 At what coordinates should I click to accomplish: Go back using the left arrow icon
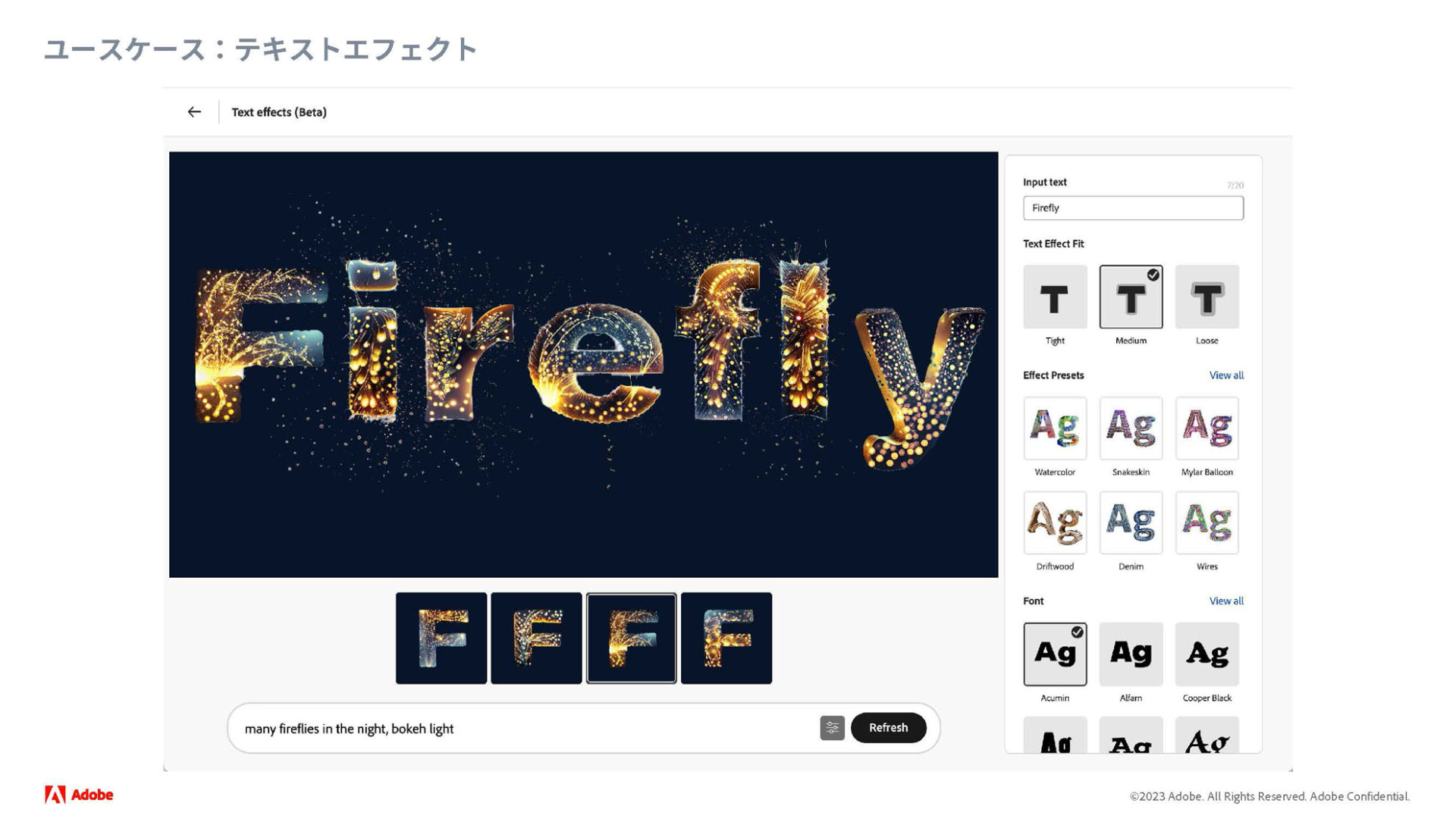click(x=194, y=112)
